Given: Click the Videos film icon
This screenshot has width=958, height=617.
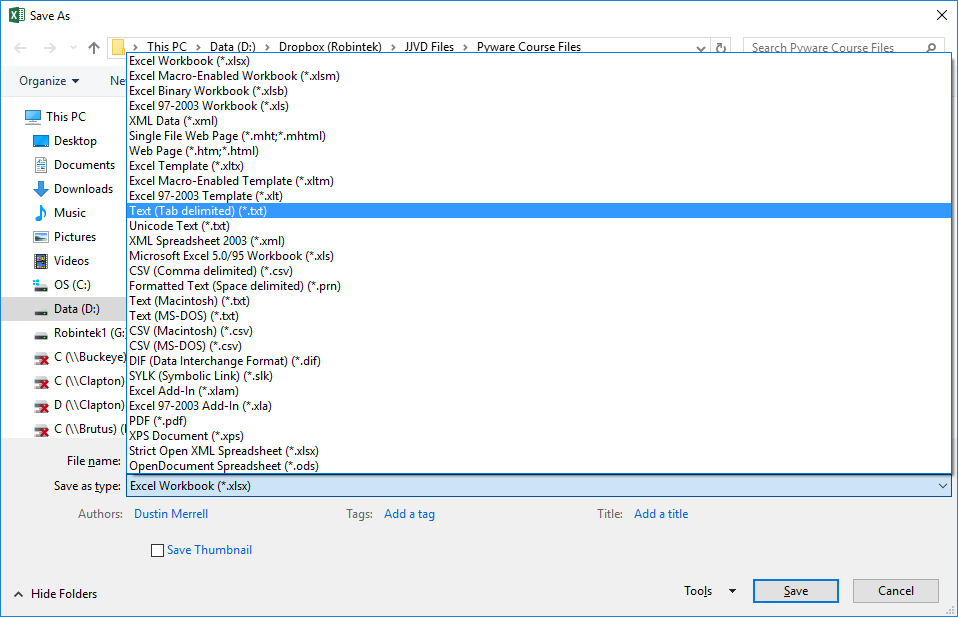Looking at the screenshot, I should pyautogui.click(x=41, y=261).
